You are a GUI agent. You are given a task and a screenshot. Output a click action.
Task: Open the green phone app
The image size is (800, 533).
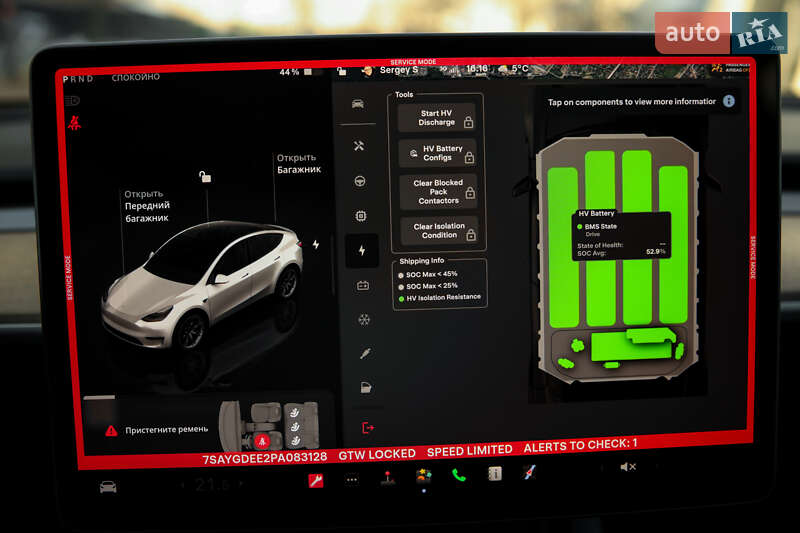459,475
